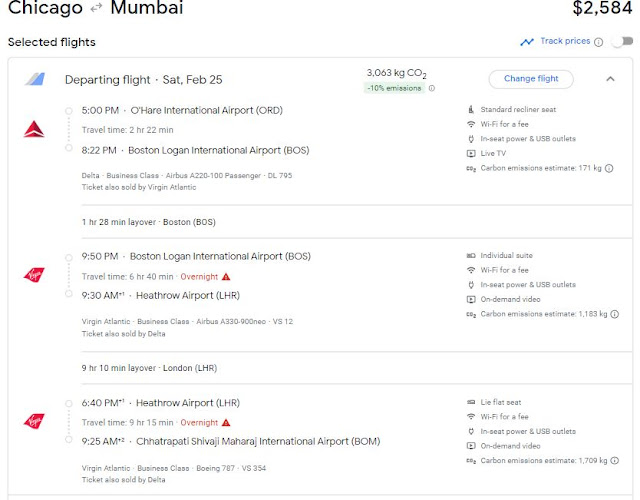Click the Individual suite icon

tap(471, 256)
